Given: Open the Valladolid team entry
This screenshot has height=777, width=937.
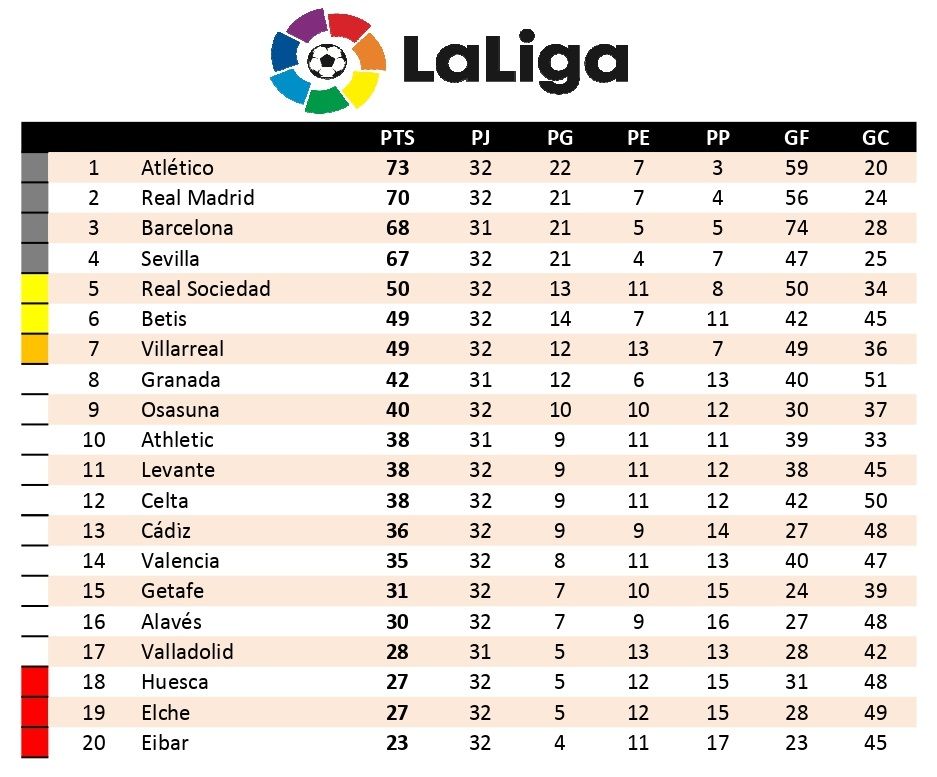Looking at the screenshot, I should pos(187,652).
